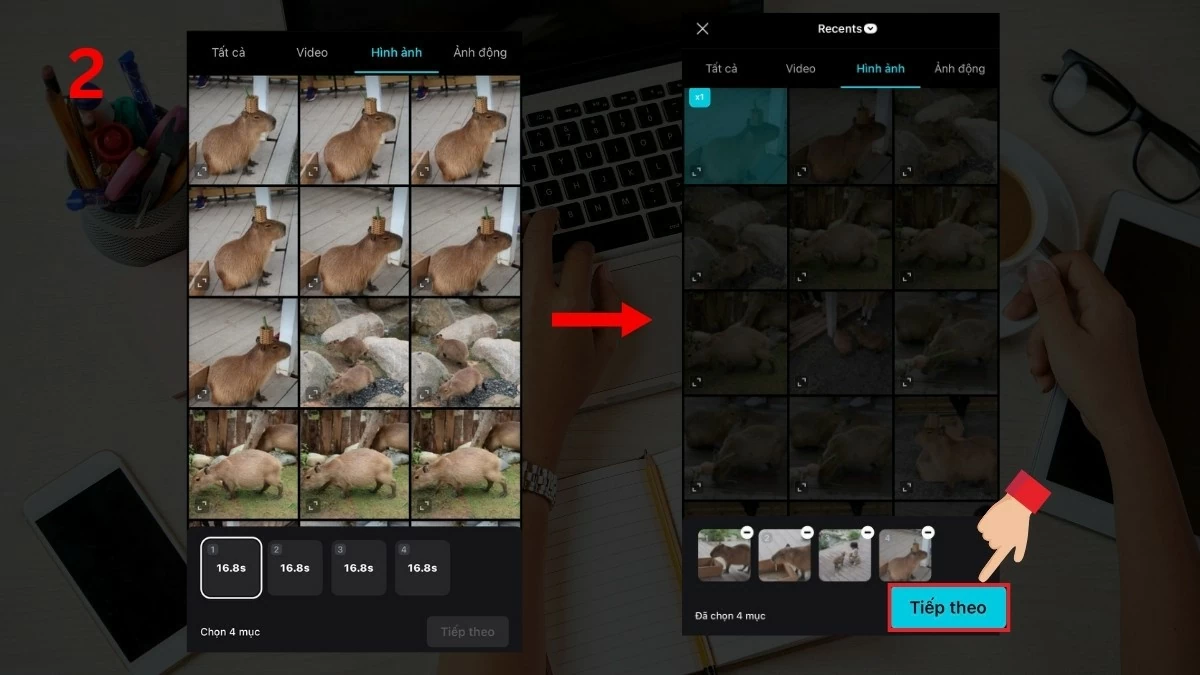Pick the capybara on grass photo in left grid
Image resolution: width=1200 pixels, height=675 pixels.
pos(243,465)
